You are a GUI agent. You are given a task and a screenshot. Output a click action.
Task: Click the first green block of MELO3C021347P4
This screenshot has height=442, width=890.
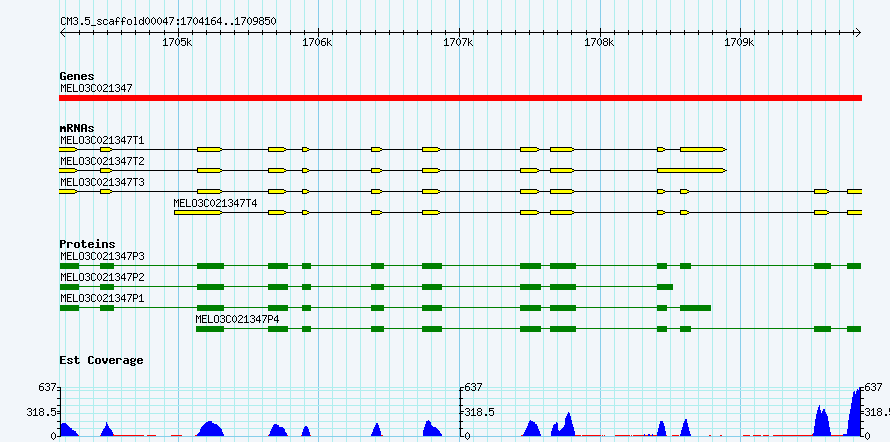(x=210, y=329)
